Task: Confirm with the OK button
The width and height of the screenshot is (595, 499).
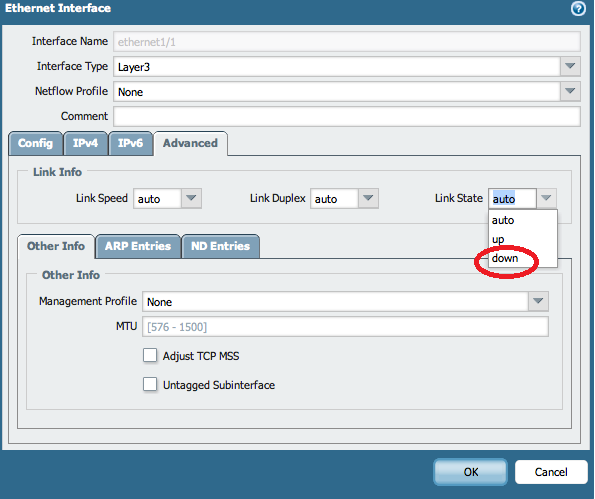Action: pyautogui.click(x=471, y=472)
